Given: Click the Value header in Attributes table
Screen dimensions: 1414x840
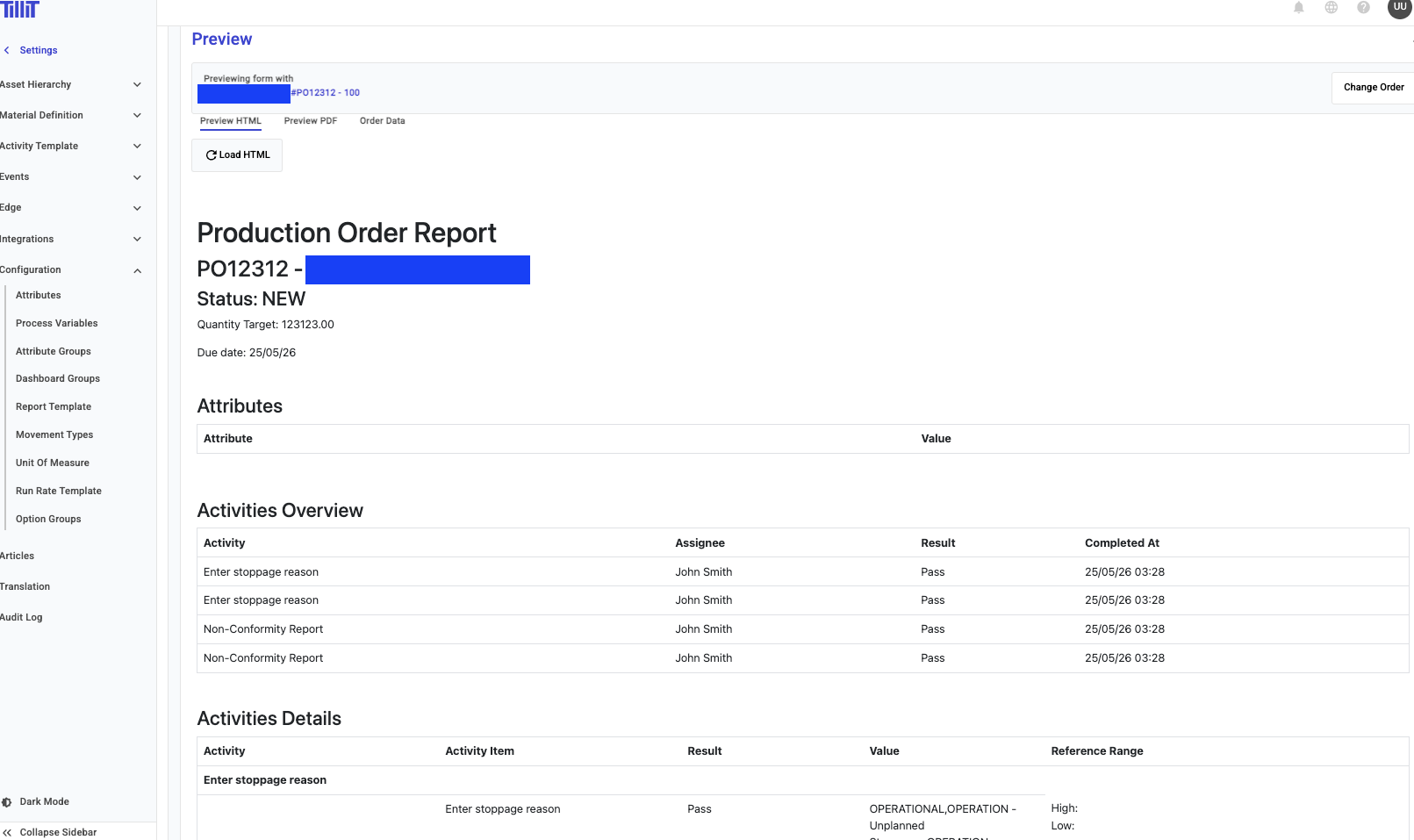Looking at the screenshot, I should pos(936,439).
